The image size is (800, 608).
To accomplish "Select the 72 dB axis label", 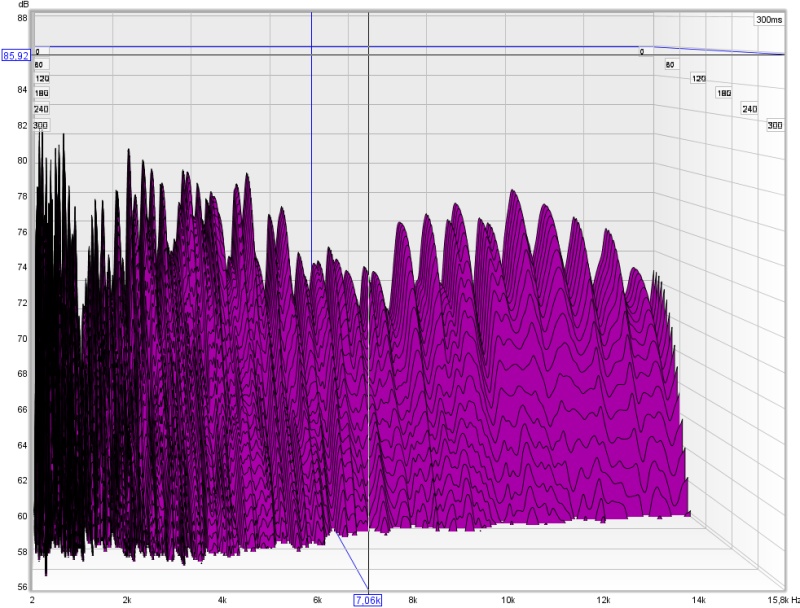I will coord(22,303).
